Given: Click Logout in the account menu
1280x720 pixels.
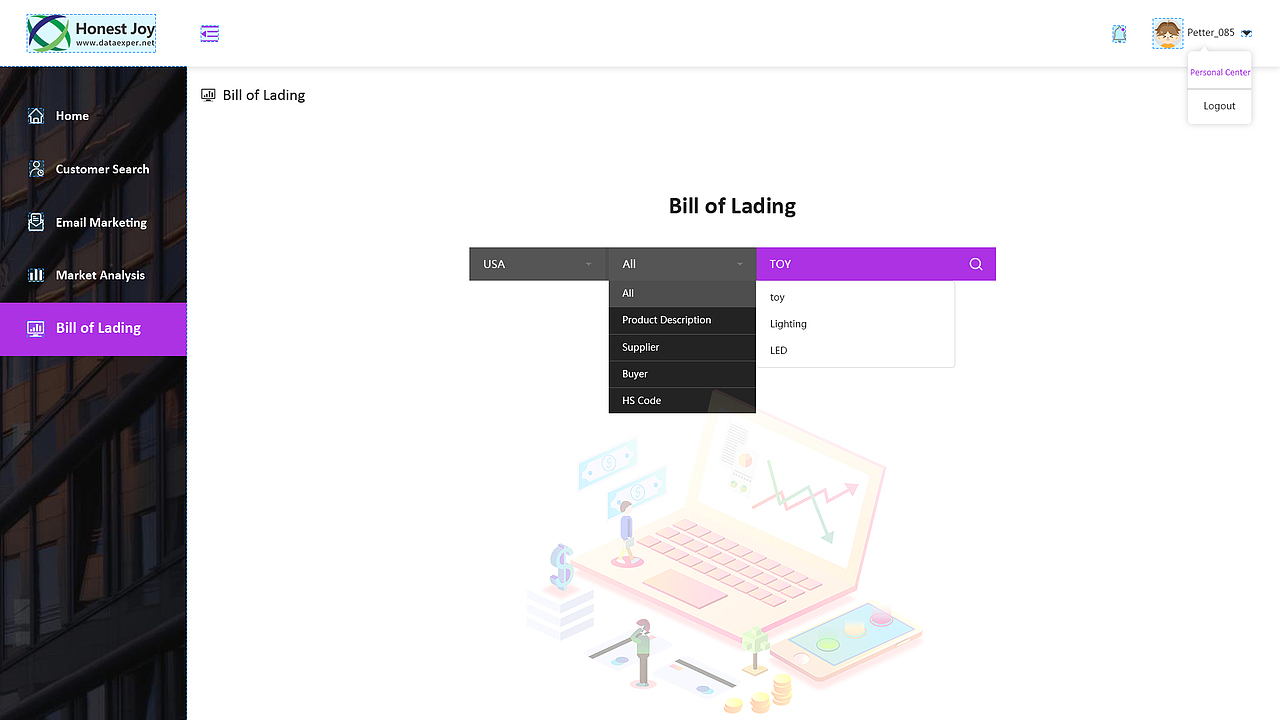Looking at the screenshot, I should point(1219,106).
